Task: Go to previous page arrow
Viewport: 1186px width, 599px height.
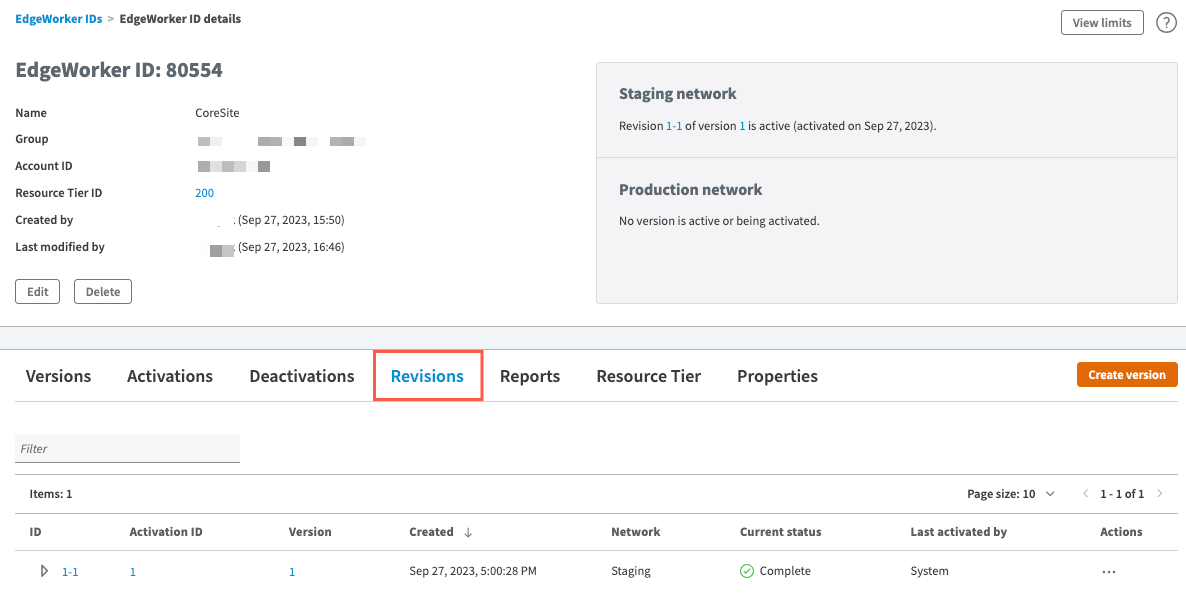Action: click(1086, 494)
